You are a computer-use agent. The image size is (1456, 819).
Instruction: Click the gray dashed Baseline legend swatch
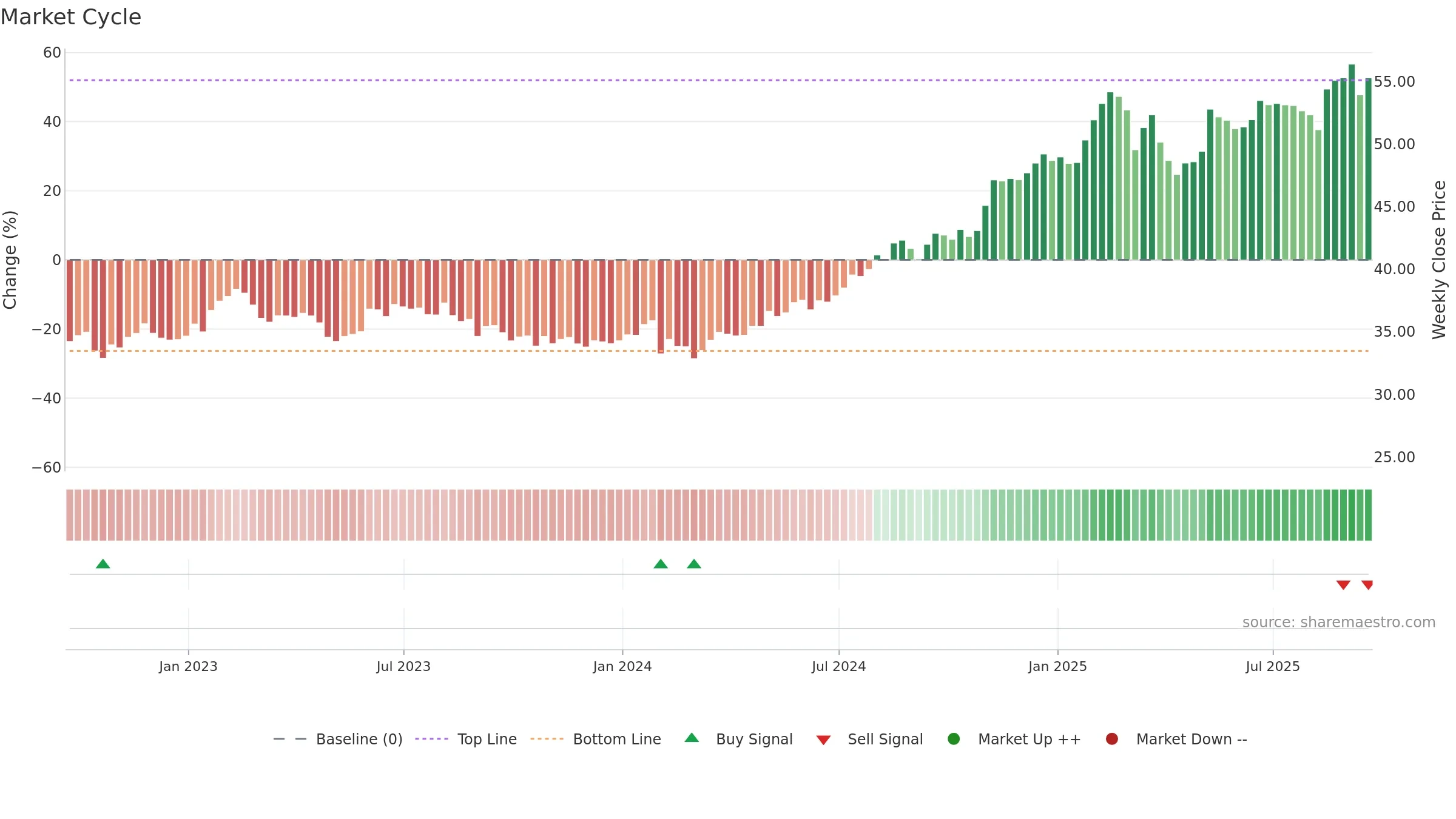point(289,739)
